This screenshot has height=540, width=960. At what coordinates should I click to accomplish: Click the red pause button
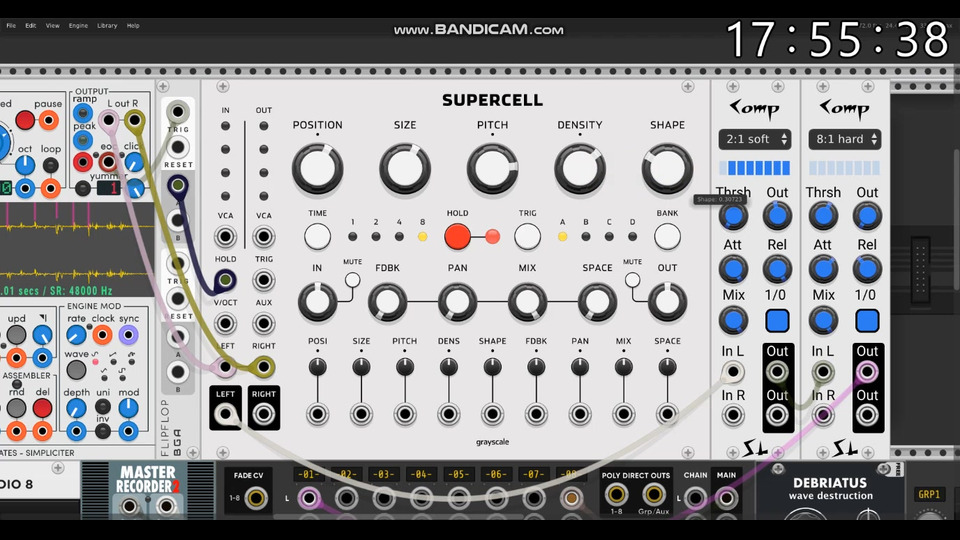tap(24, 120)
